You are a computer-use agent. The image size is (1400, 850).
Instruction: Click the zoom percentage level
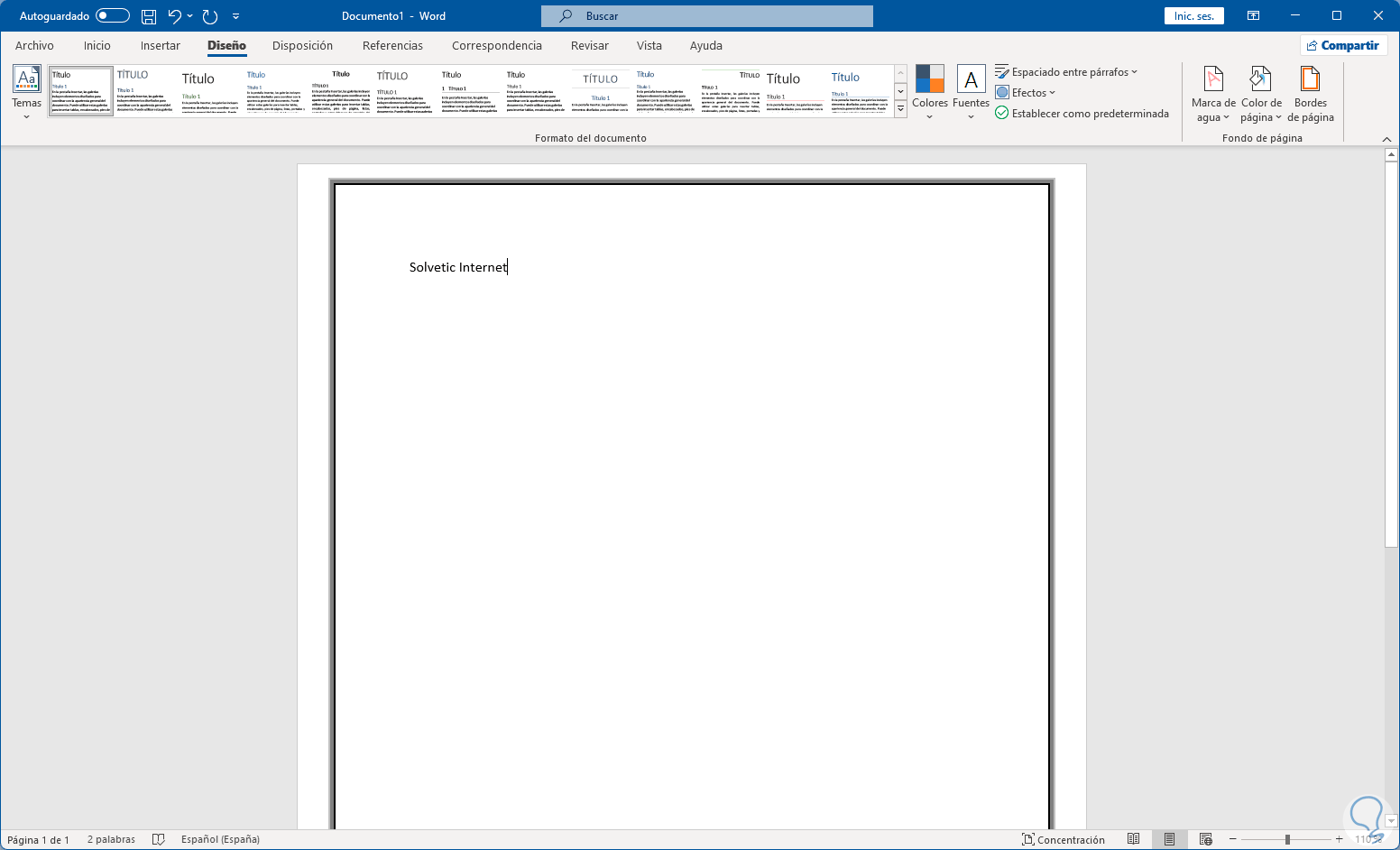click(1368, 839)
